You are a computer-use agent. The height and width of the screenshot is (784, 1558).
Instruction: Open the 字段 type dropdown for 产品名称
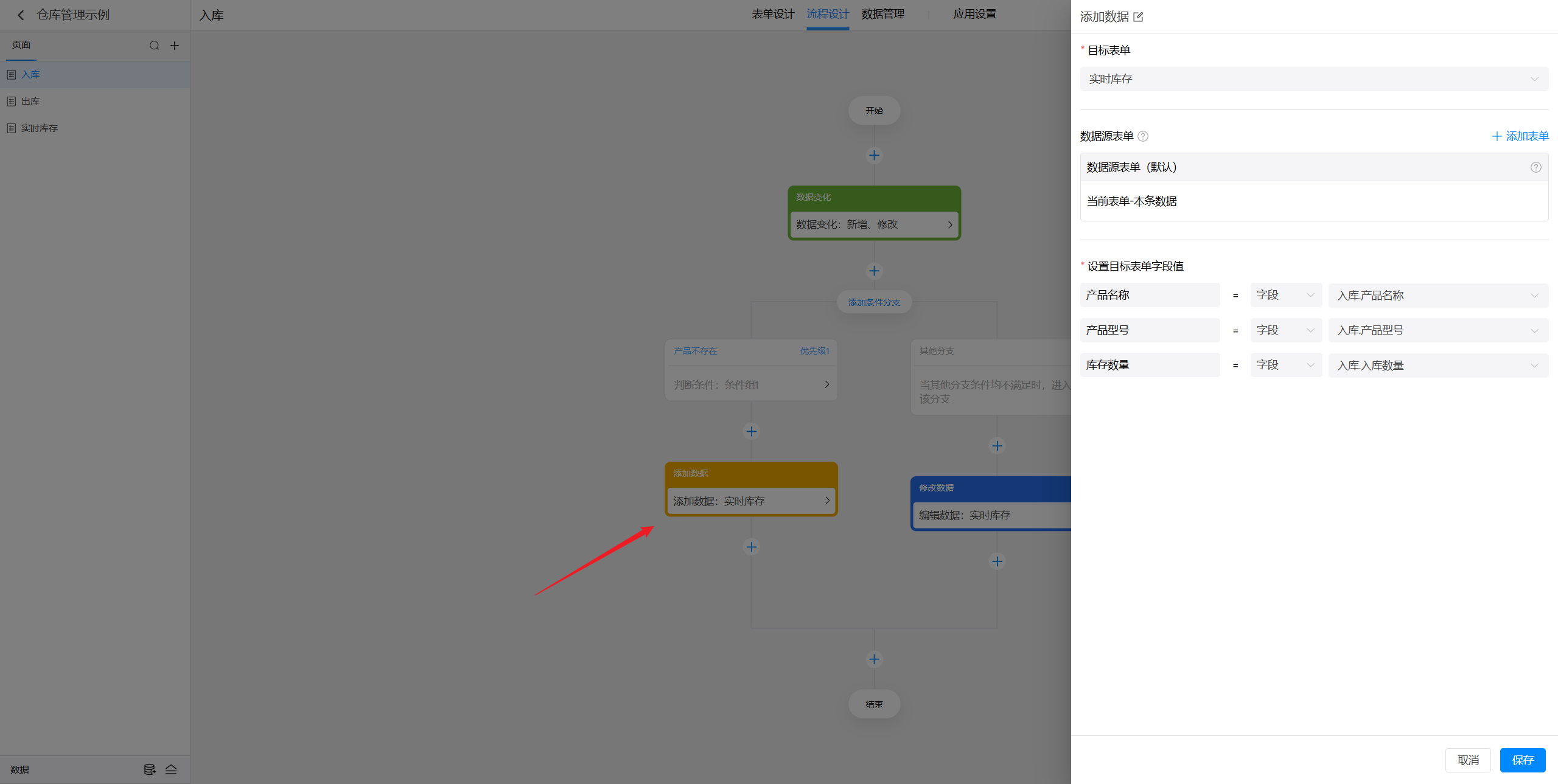[1285, 295]
